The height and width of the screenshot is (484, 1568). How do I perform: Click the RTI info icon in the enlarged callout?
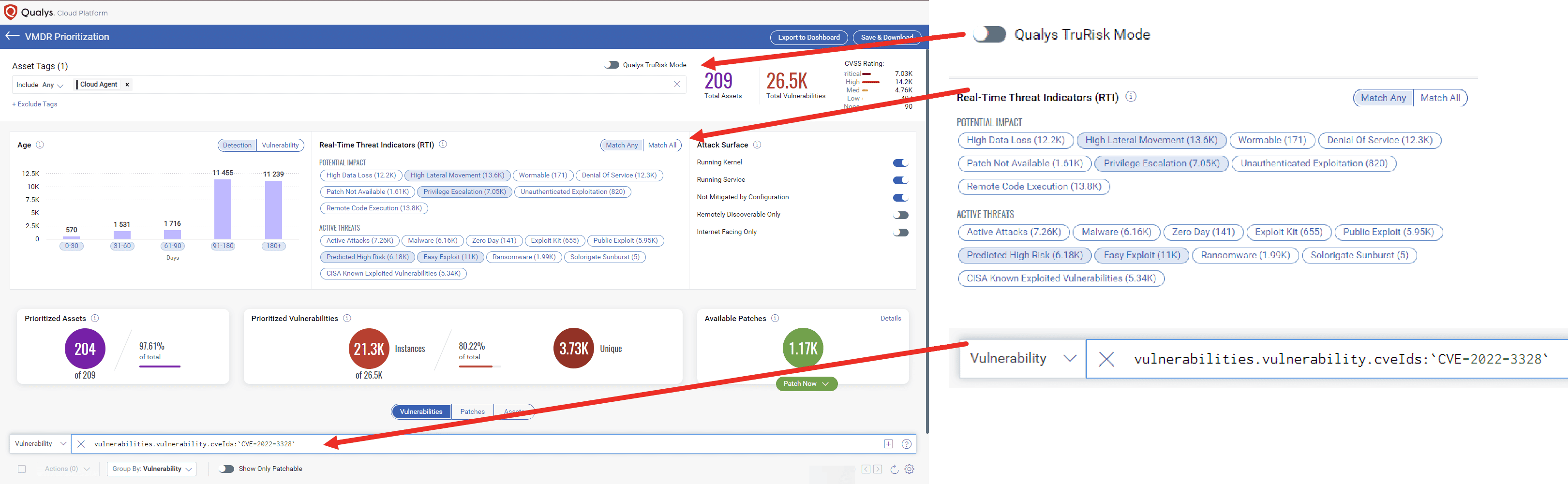click(1131, 97)
